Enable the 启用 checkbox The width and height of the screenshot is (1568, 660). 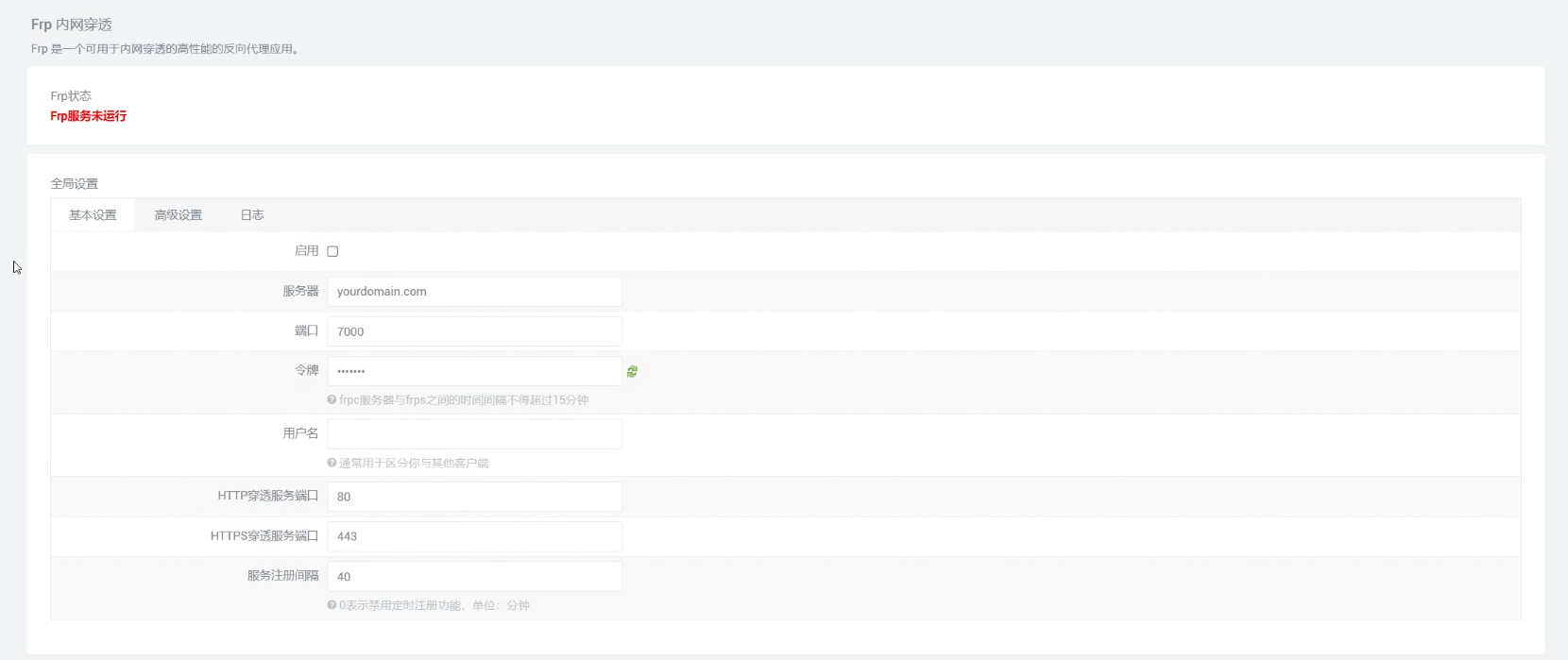point(332,251)
